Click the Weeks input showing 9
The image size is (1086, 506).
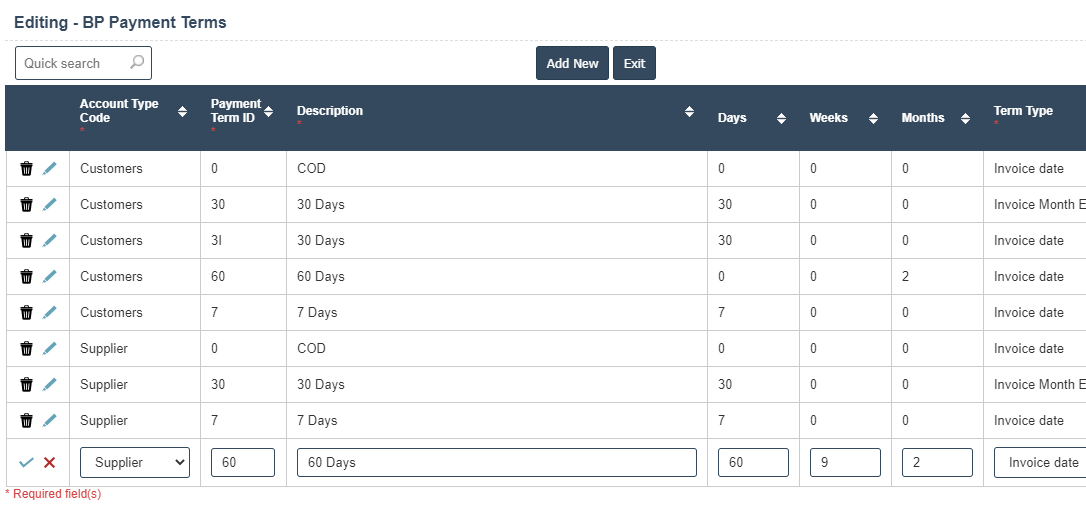[844, 463]
